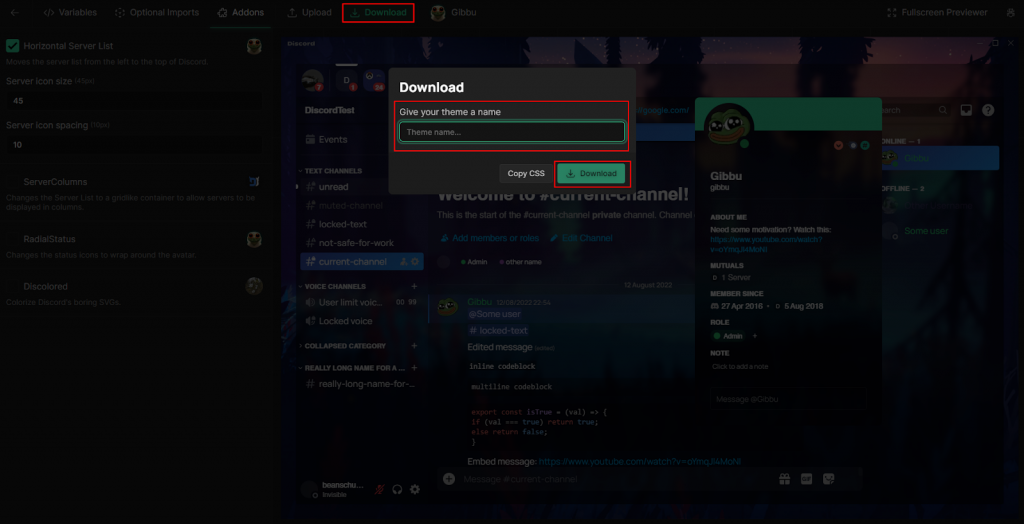
Task: Click the YouTube link in About Me
Action: pyautogui.click(x=766, y=244)
